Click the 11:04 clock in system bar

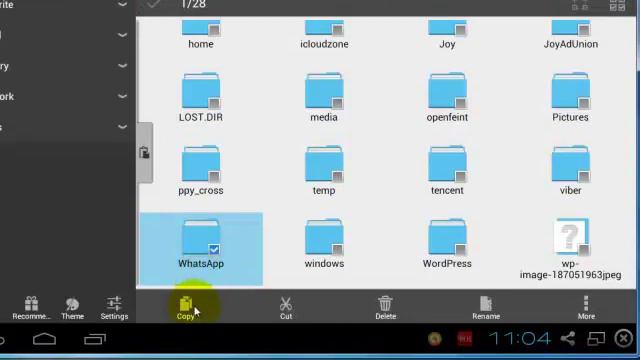tap(520, 338)
